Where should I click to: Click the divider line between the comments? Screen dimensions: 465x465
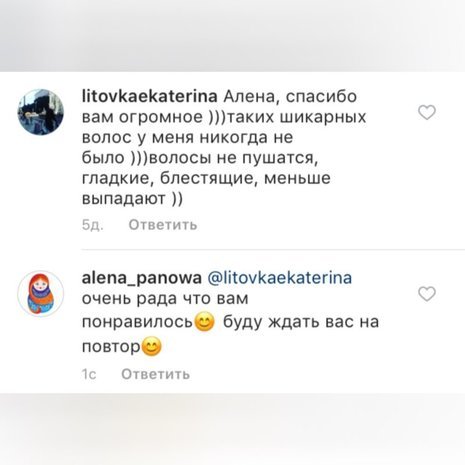tap(273, 249)
